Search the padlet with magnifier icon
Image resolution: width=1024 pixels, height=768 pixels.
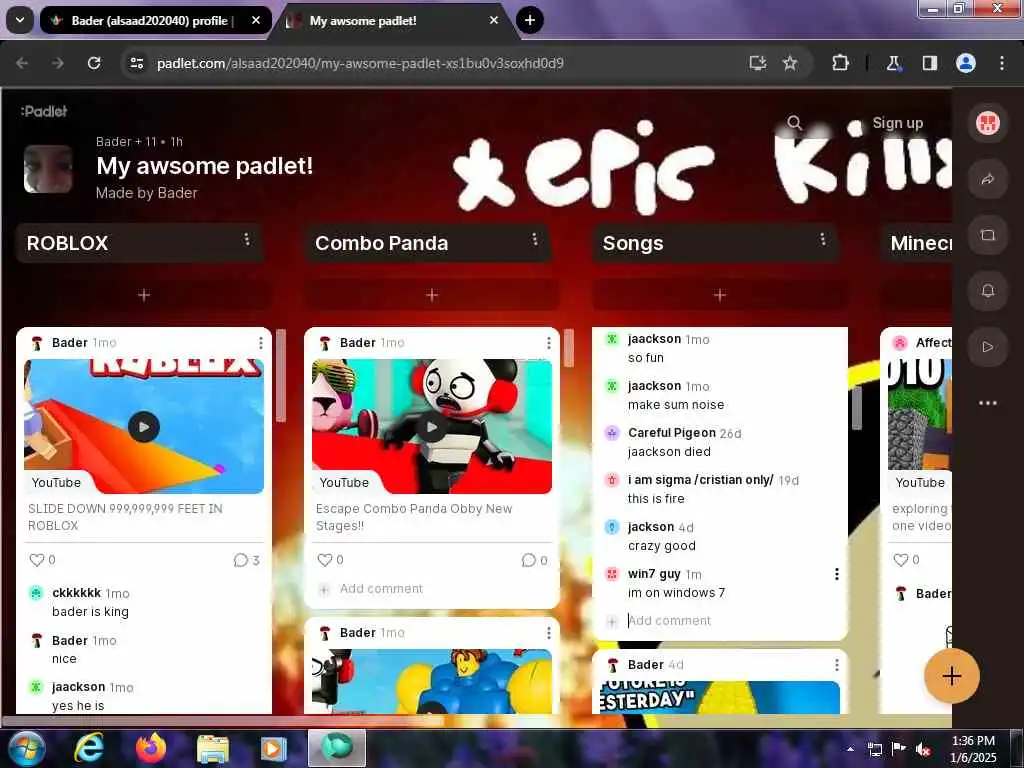tap(794, 123)
